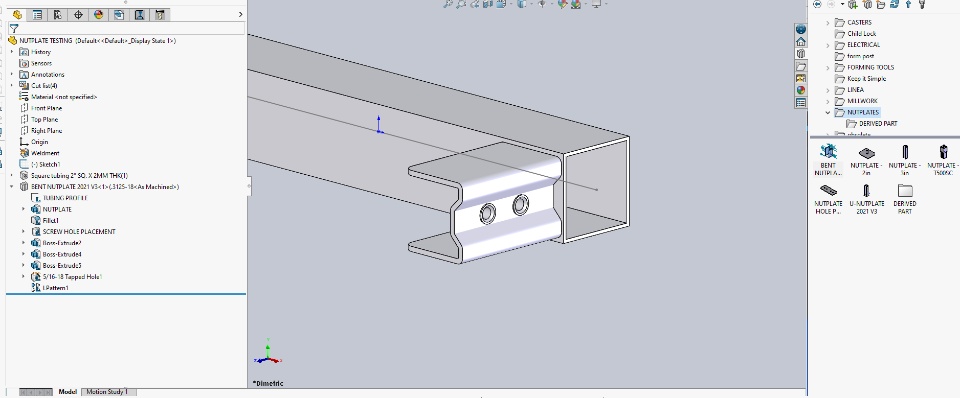
Task: Select the Weldment feature icon
Action: 24,153
